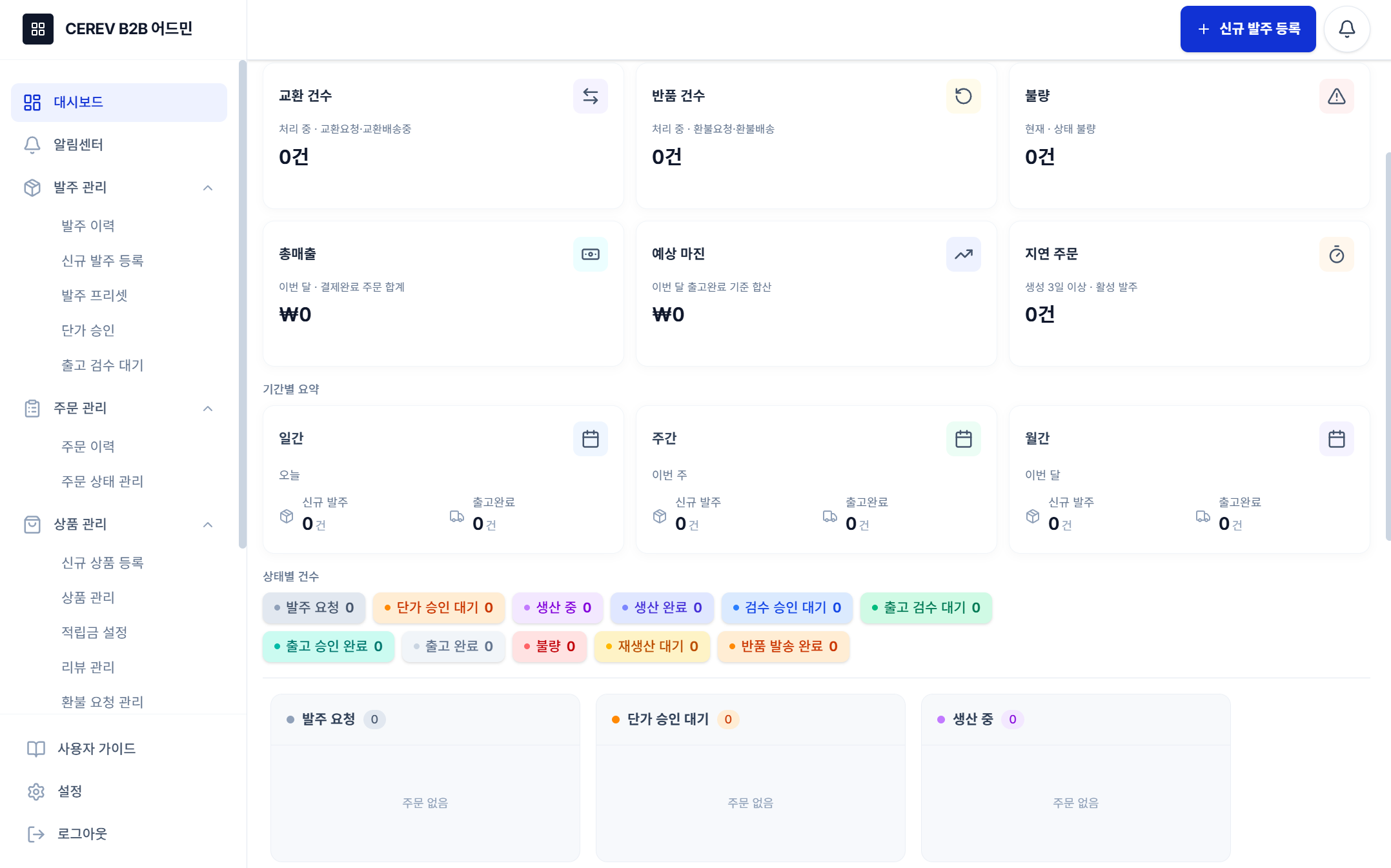The image size is (1391, 868).
Task: Click the notification bell icon
Action: coord(1346,28)
